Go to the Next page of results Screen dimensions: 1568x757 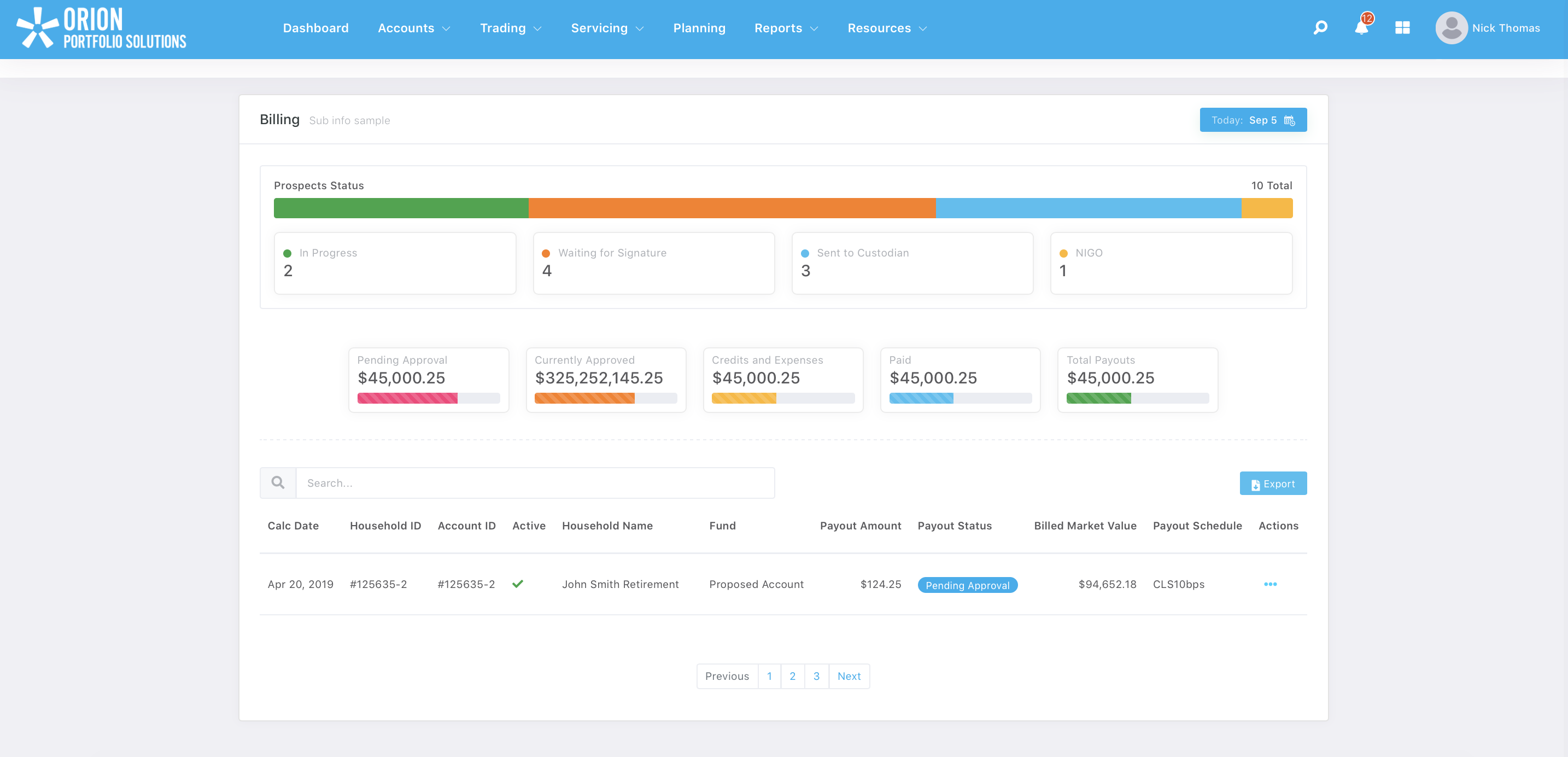coord(849,676)
